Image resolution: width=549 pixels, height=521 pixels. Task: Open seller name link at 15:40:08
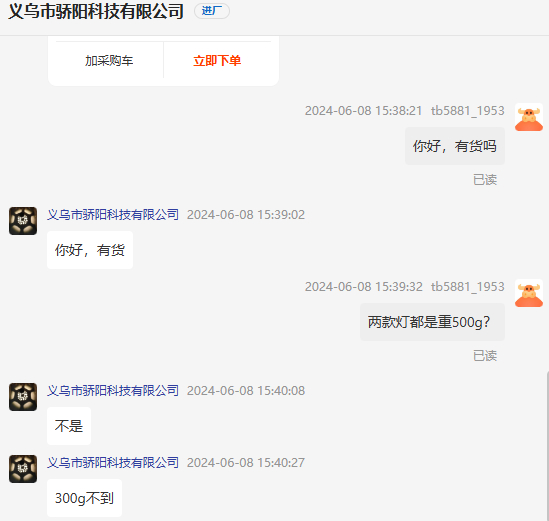click(x=113, y=391)
